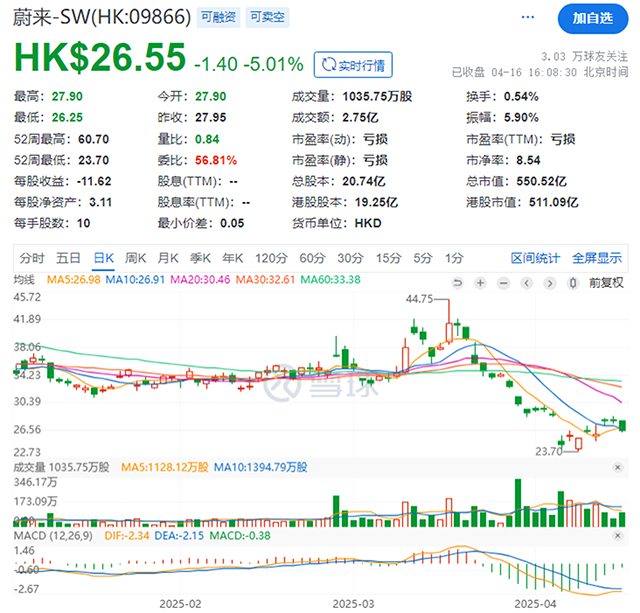Select the 日K chart tab
Image resolution: width=640 pixels, height=613 pixels.
[103, 258]
